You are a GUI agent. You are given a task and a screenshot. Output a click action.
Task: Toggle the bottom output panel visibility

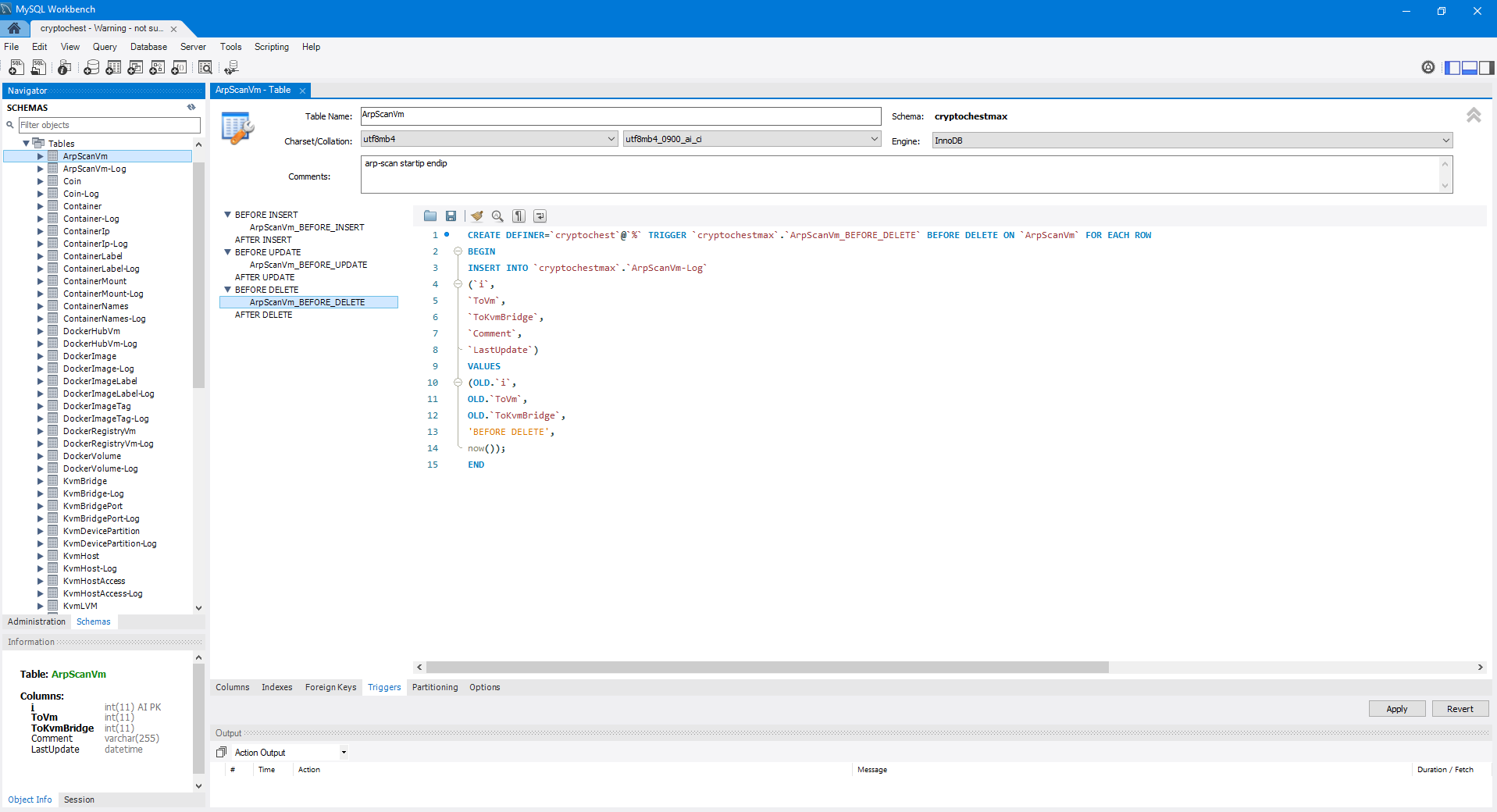(x=1469, y=68)
